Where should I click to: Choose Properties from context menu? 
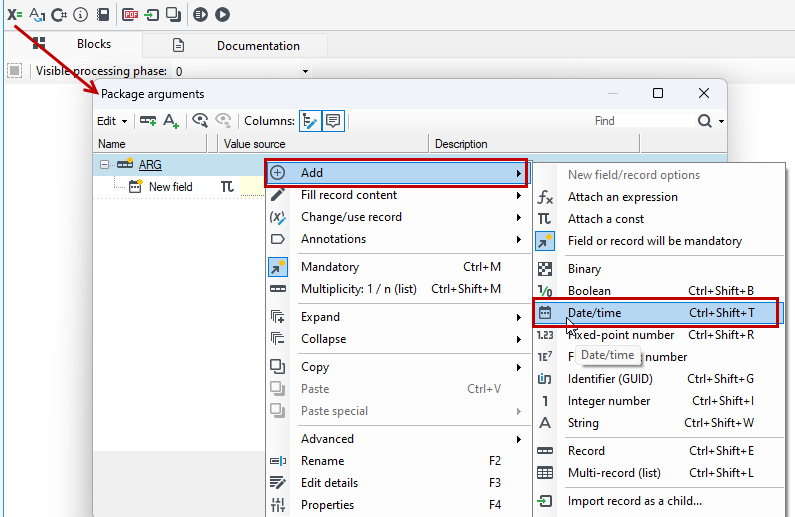click(396, 505)
